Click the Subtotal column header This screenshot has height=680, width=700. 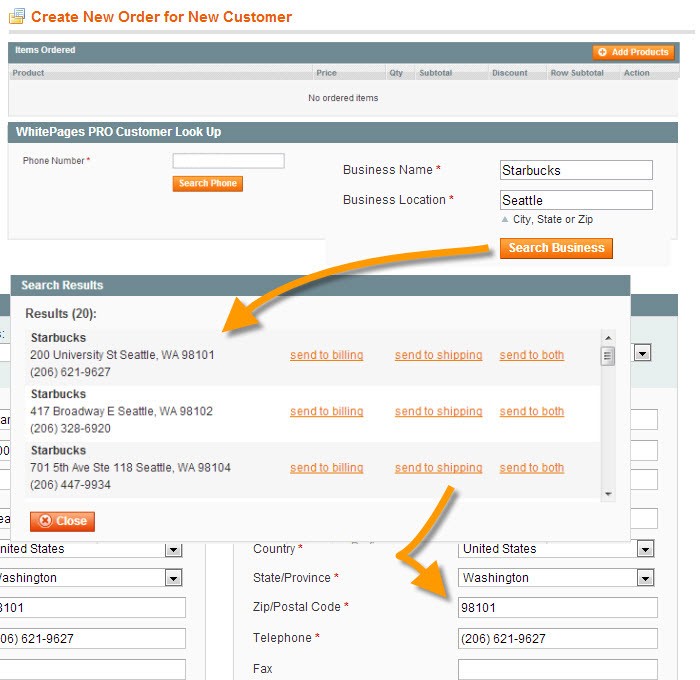click(x=436, y=73)
